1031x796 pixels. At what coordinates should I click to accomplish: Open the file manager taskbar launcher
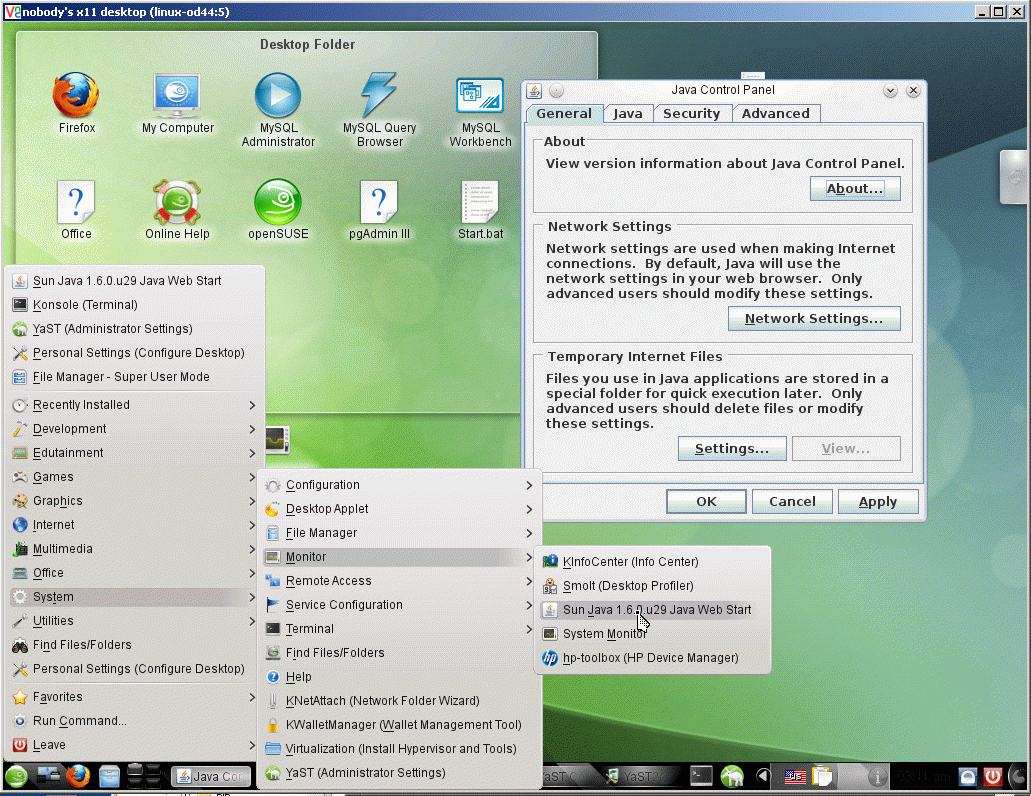click(x=110, y=776)
